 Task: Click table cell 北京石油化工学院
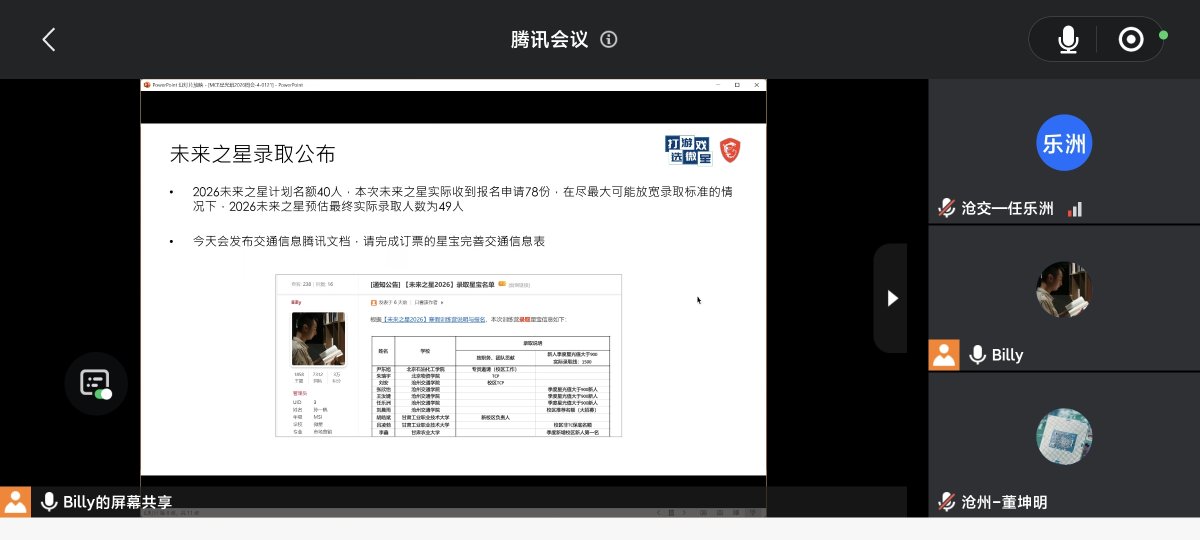click(425, 369)
